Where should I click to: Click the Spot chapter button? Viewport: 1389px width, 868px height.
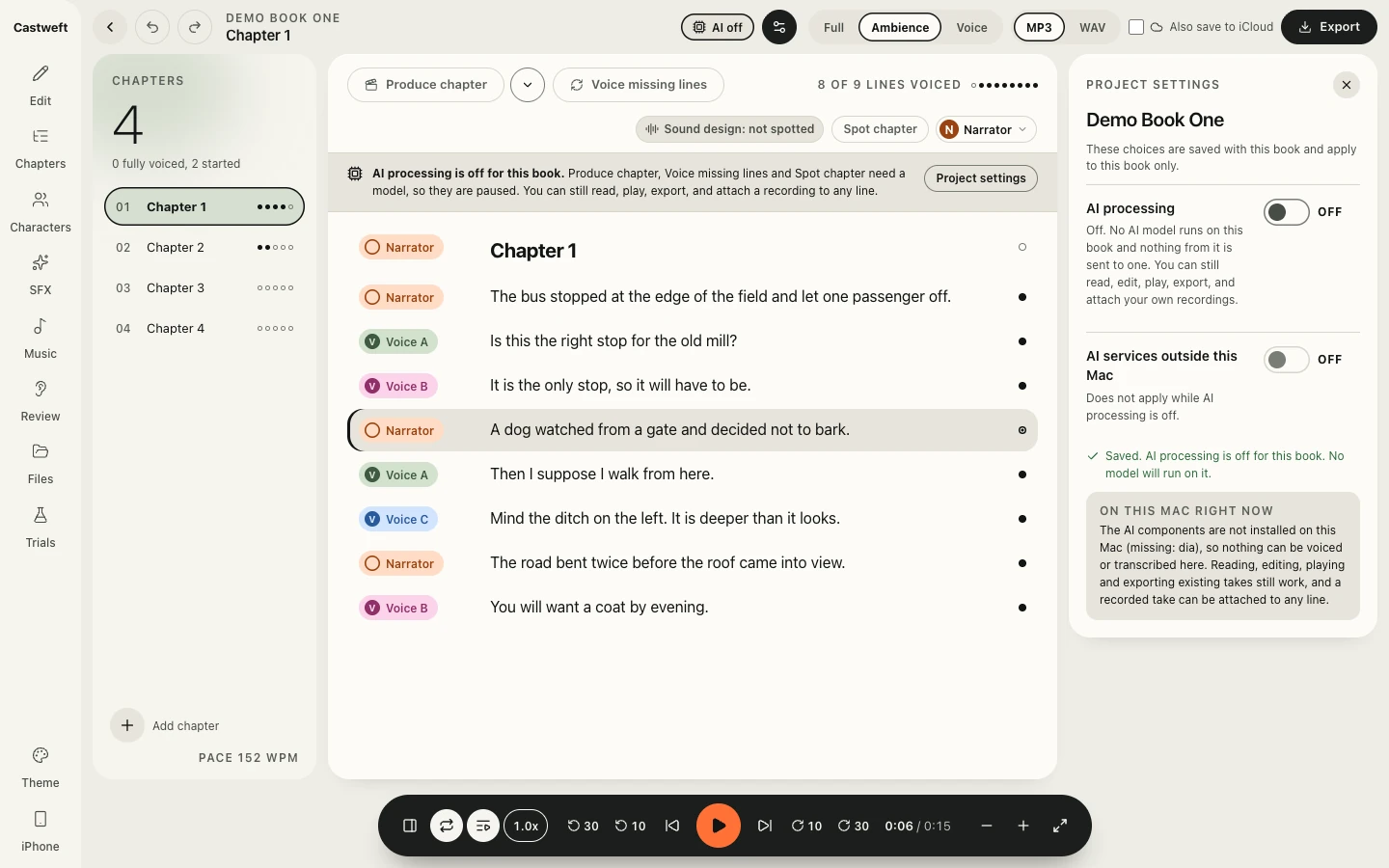click(x=880, y=129)
